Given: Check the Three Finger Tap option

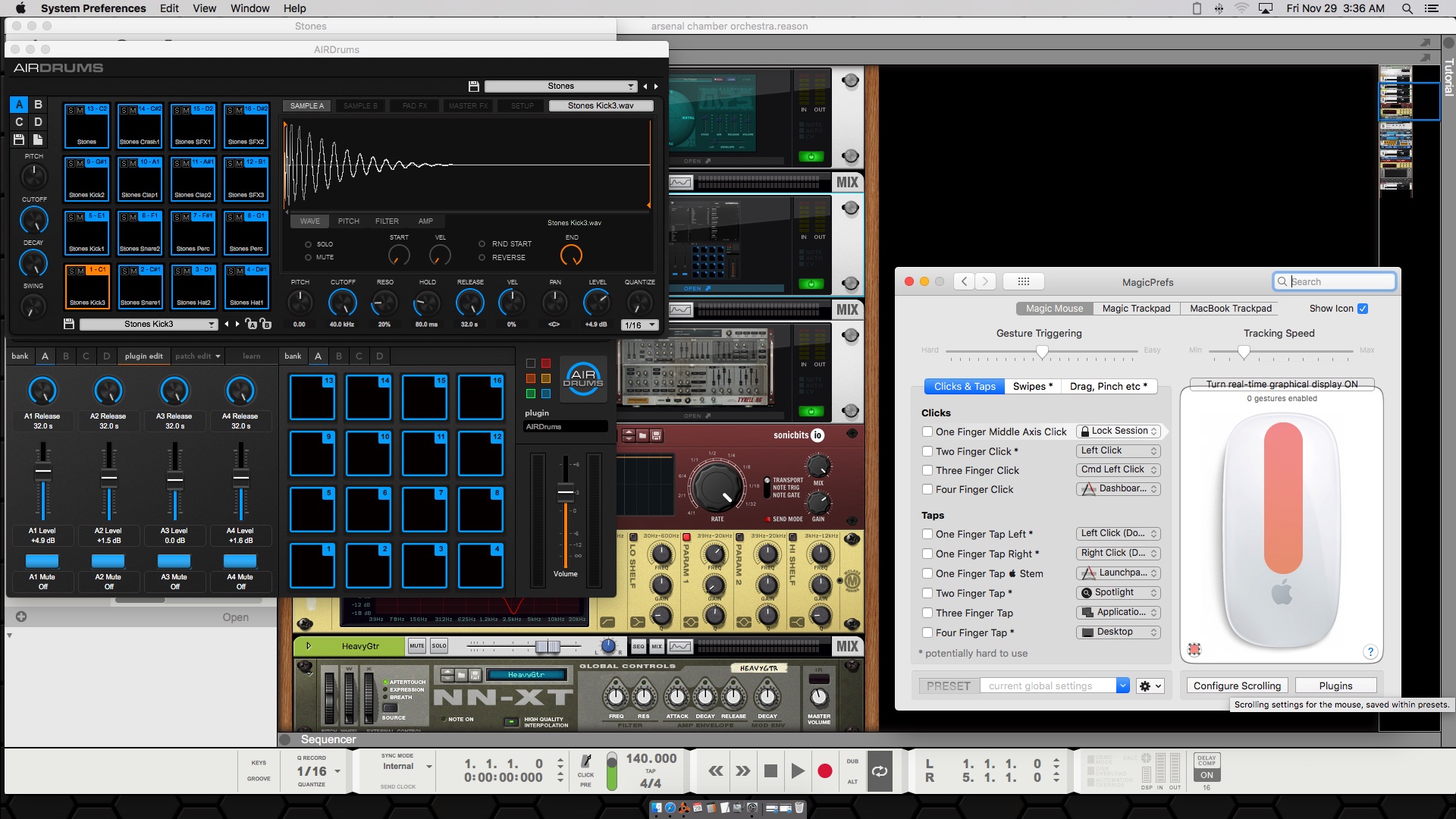Looking at the screenshot, I should tap(927, 613).
